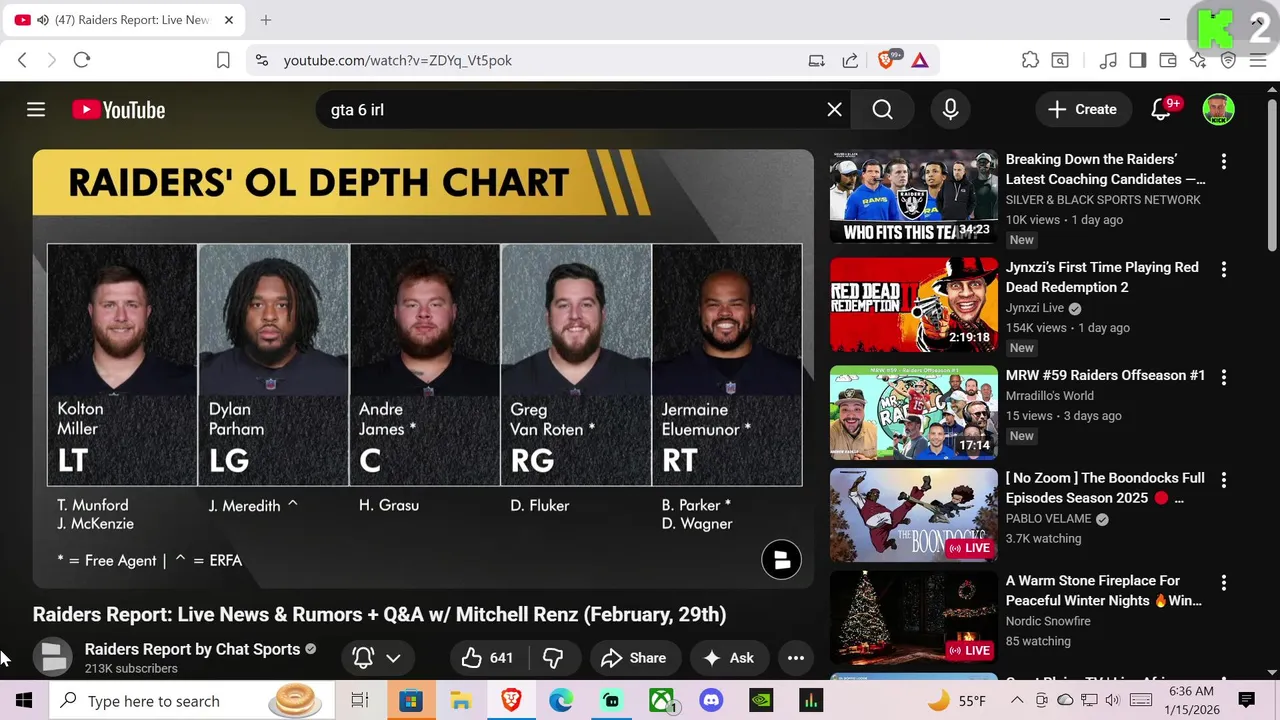Expand subscription notification bell dropdown

376,658
